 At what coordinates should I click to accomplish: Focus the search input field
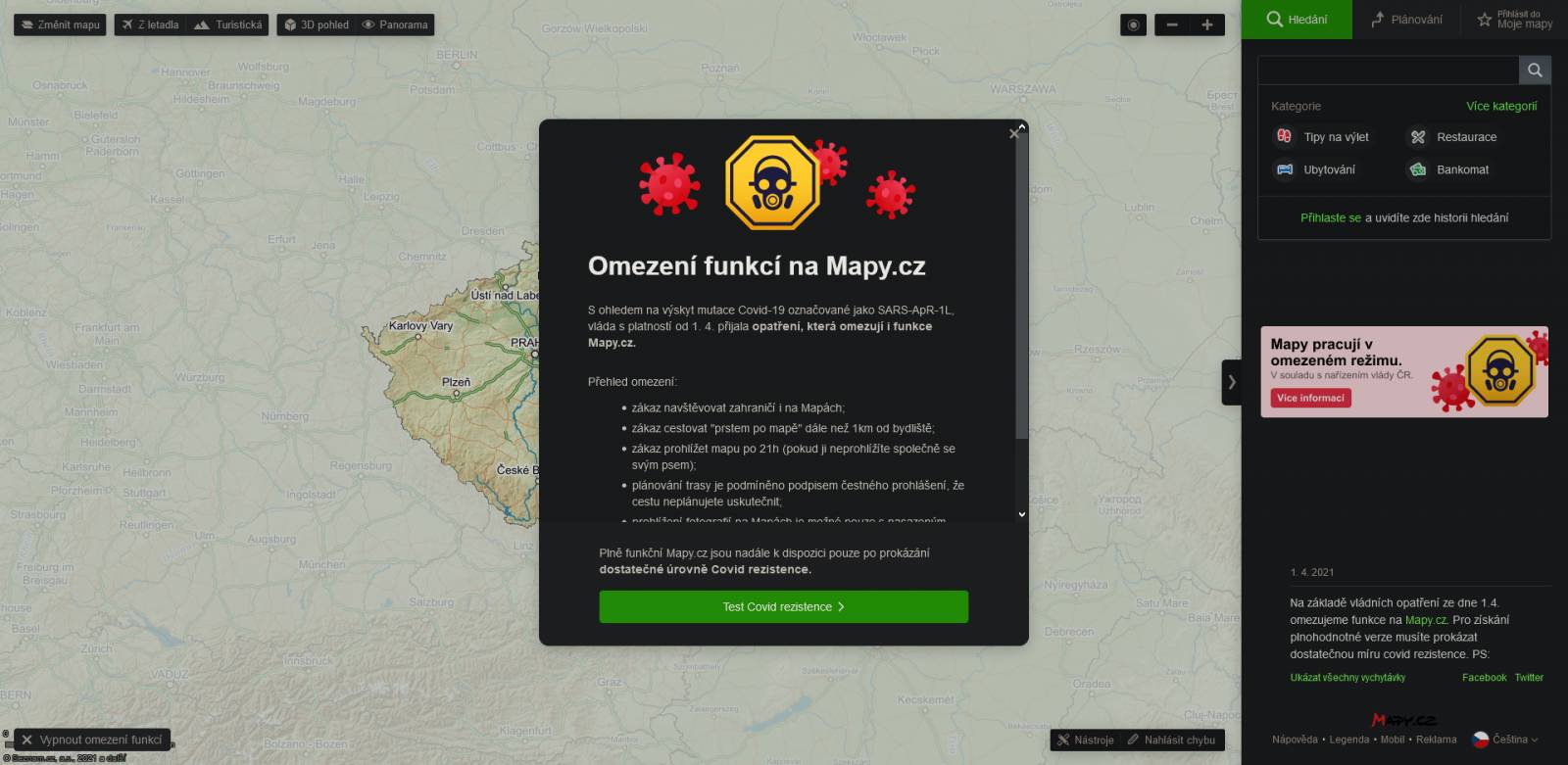(x=1388, y=70)
